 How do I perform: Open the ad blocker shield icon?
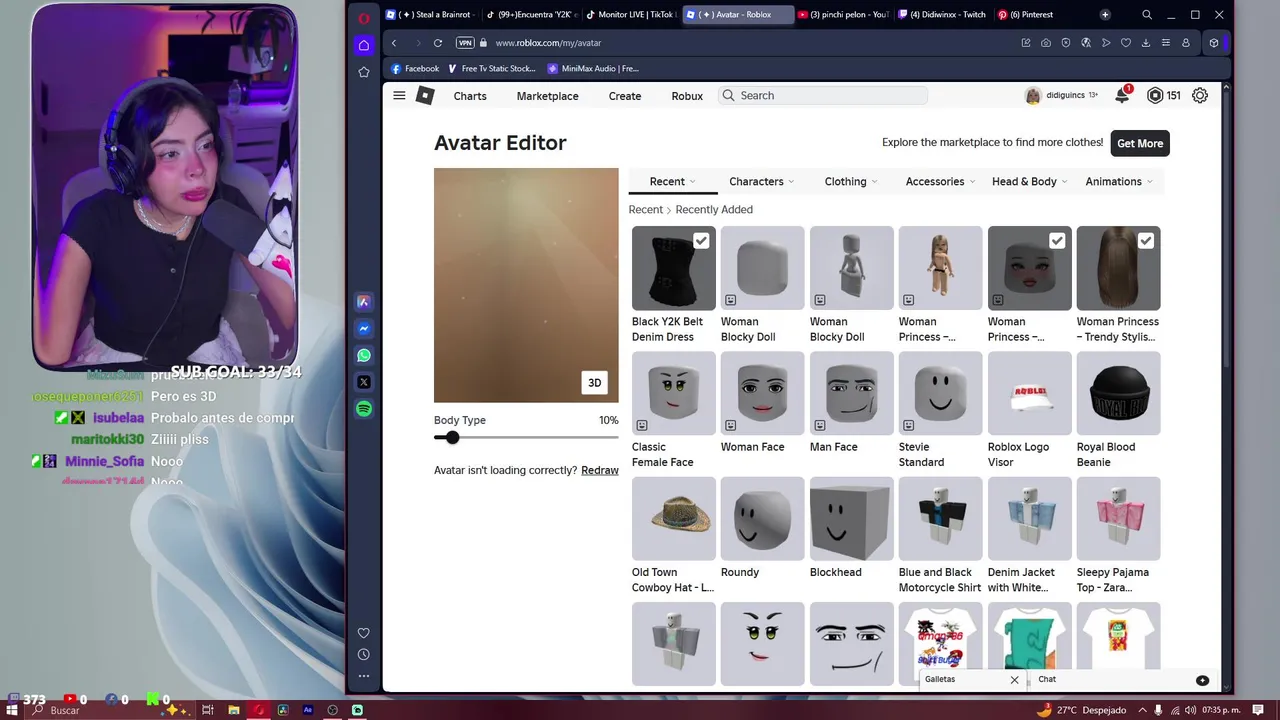click(1066, 43)
